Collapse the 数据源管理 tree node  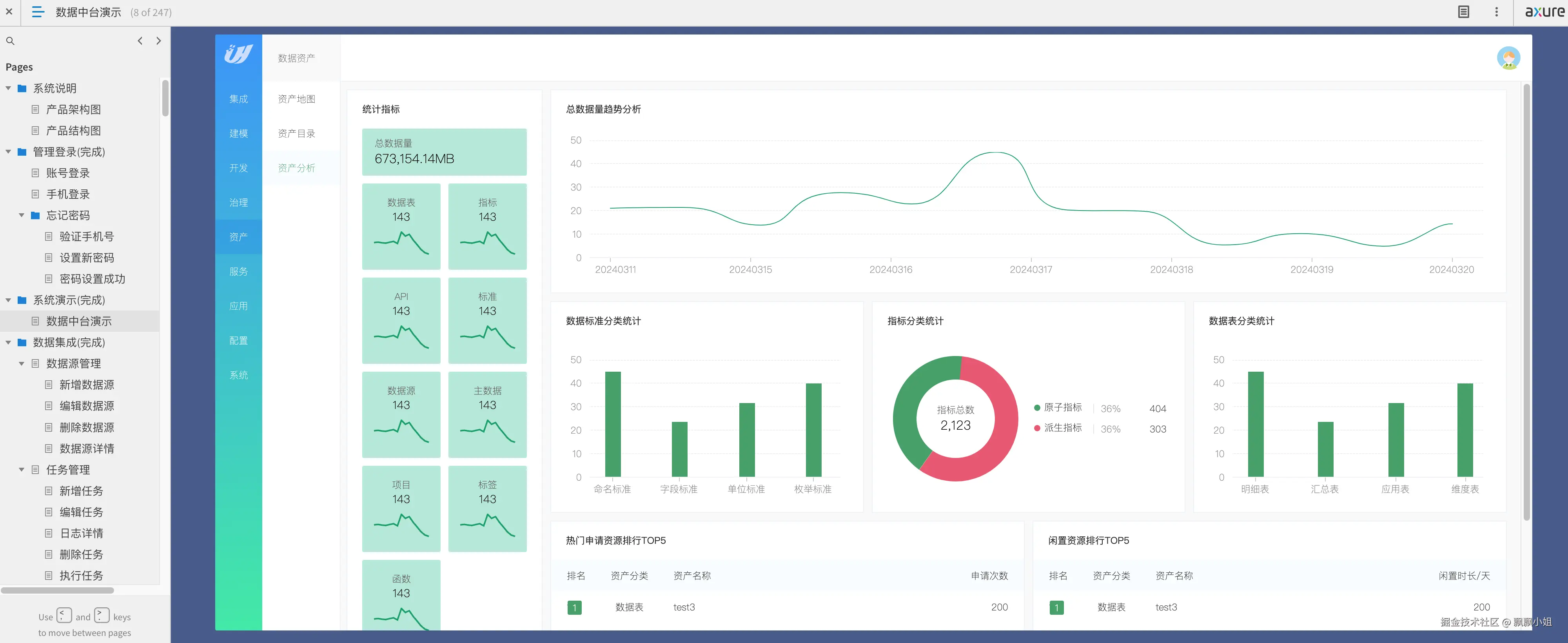click(x=22, y=363)
